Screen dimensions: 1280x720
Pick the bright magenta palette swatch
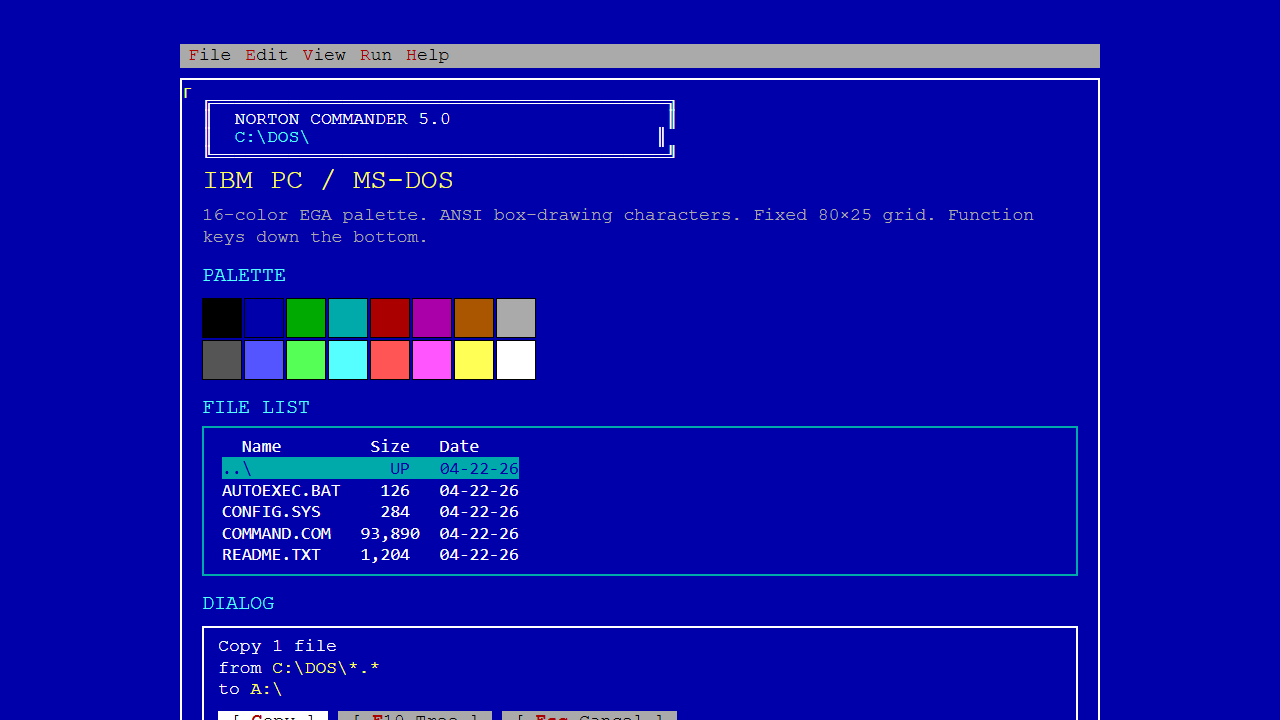432,360
